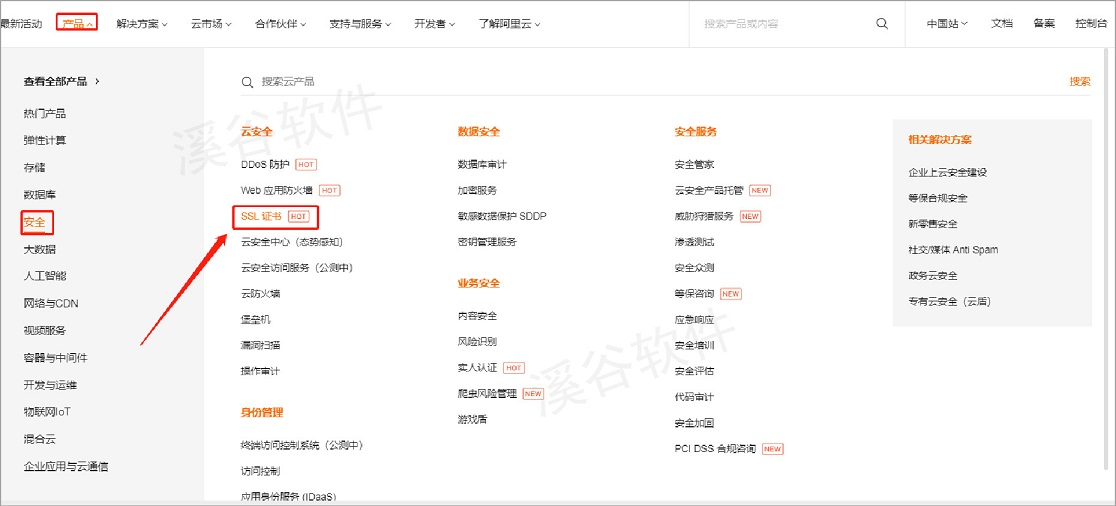Select 网络与CDN category in sidebar
The width and height of the screenshot is (1116, 506).
point(51,304)
